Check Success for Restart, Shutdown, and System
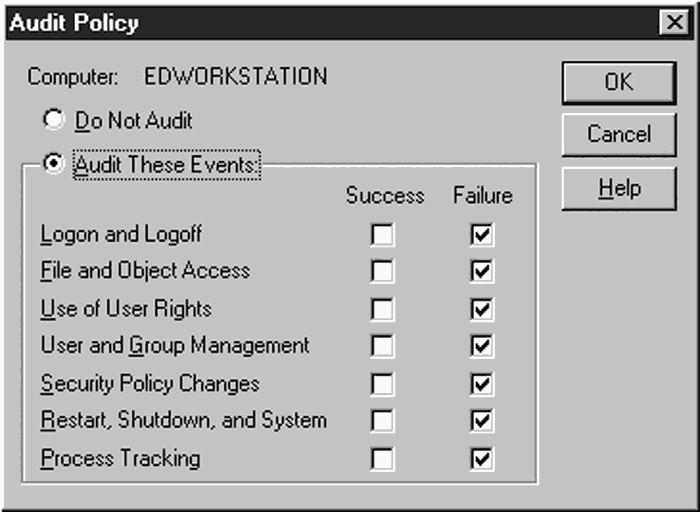Screen dimensions: 700x512 click(x=383, y=420)
